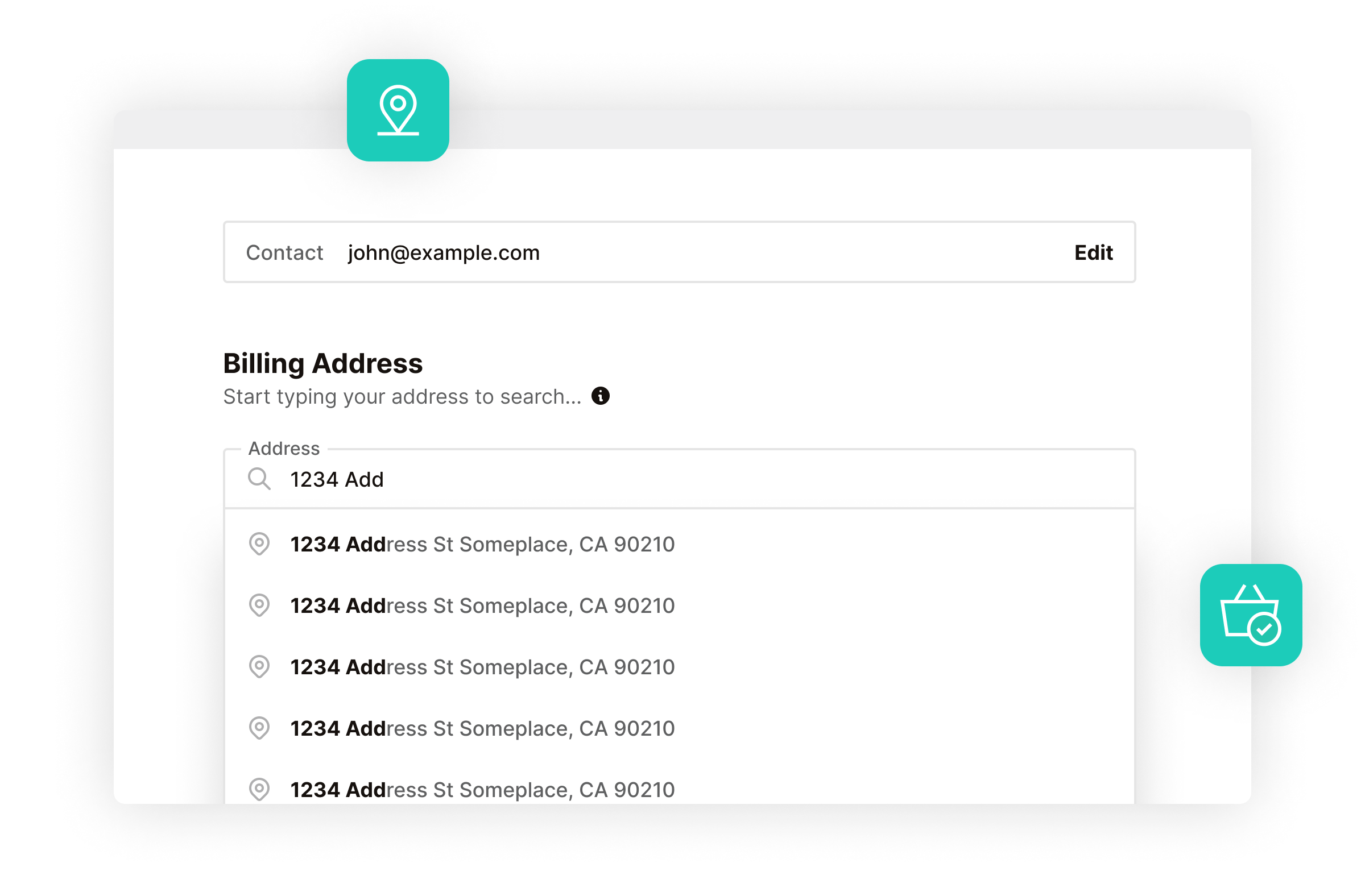The height and width of the screenshot is (896, 1365).
Task: Select the first 1234 Address St suggestion
Action: coord(482,544)
